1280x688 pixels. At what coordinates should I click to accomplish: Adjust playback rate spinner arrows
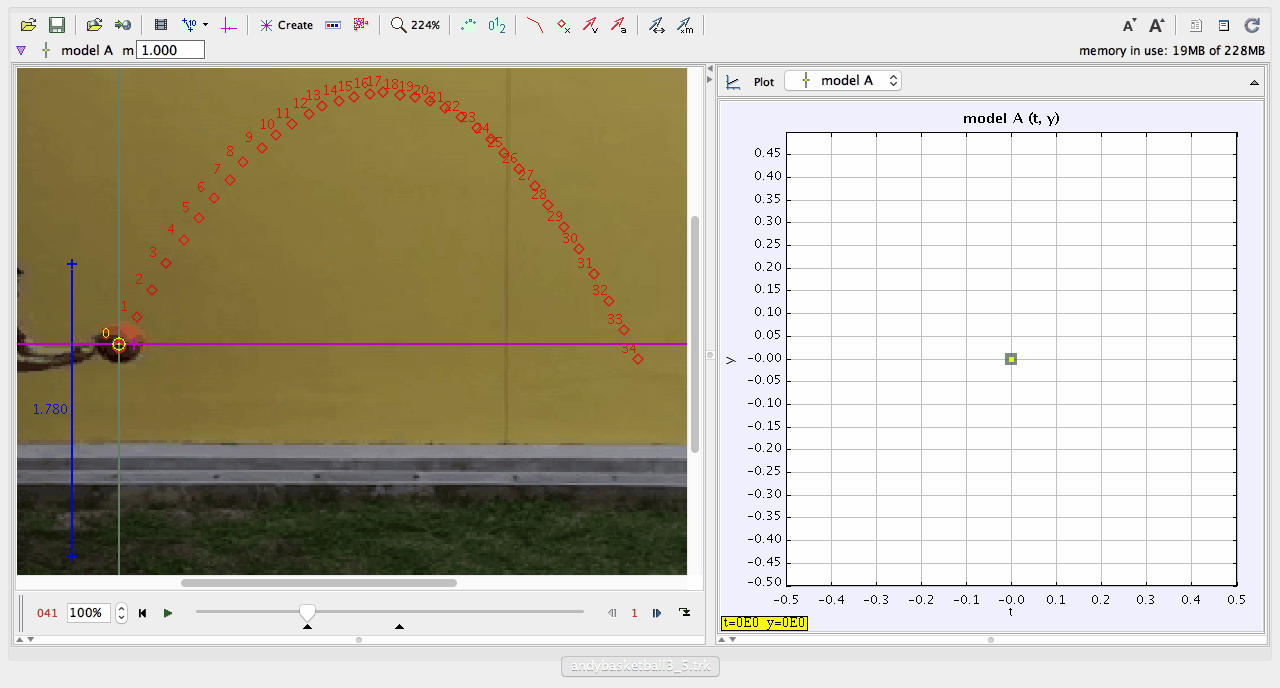(x=122, y=613)
